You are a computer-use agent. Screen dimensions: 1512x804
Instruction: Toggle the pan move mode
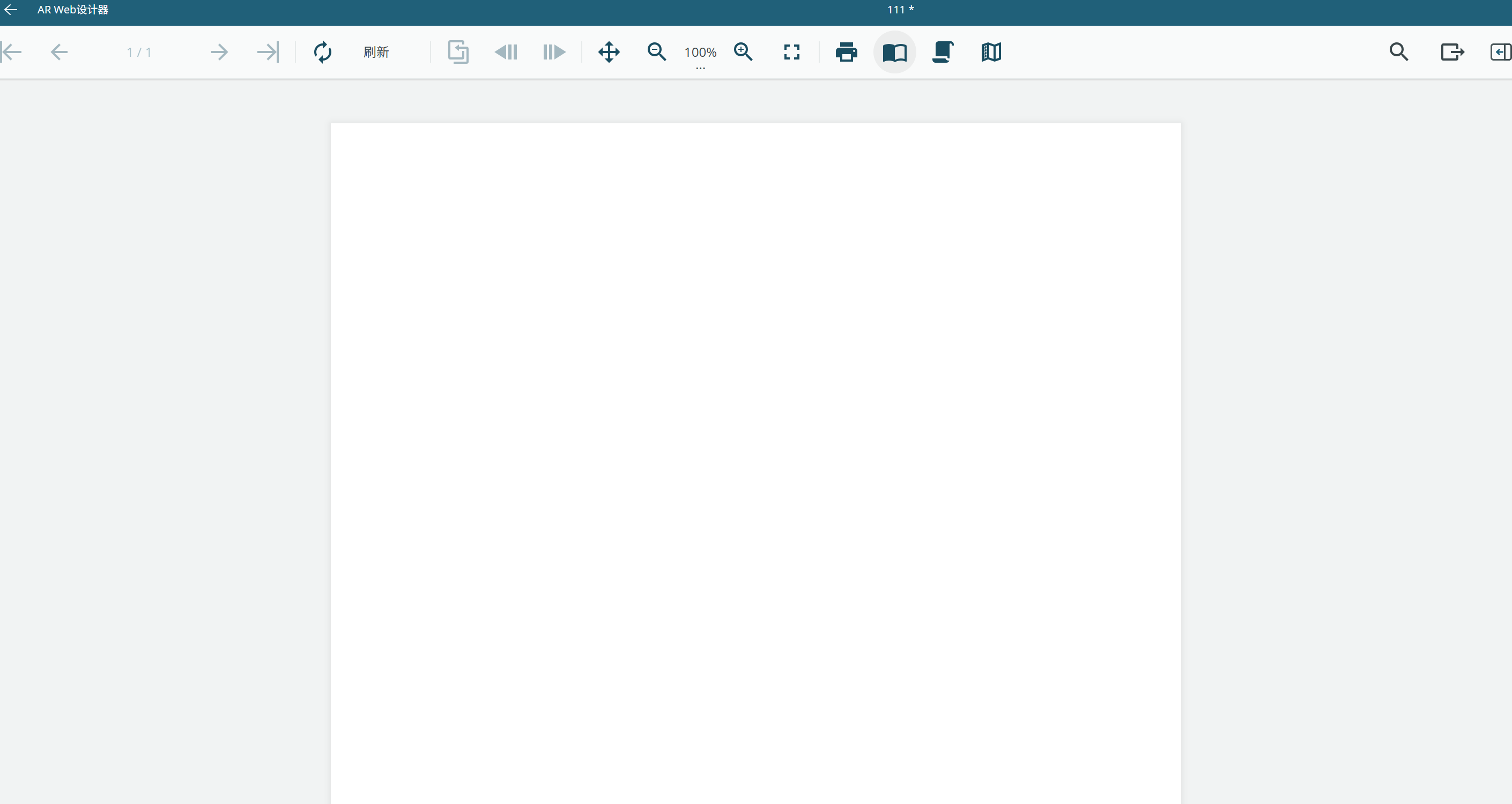point(609,52)
